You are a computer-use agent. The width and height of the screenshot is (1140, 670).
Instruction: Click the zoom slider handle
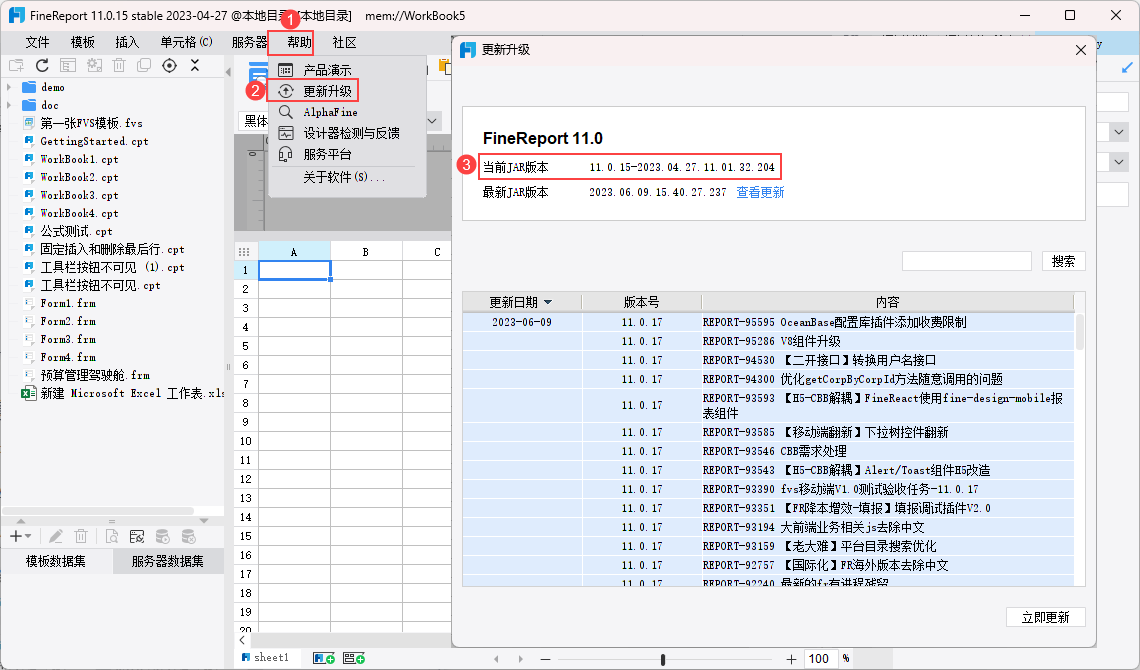[662, 659]
